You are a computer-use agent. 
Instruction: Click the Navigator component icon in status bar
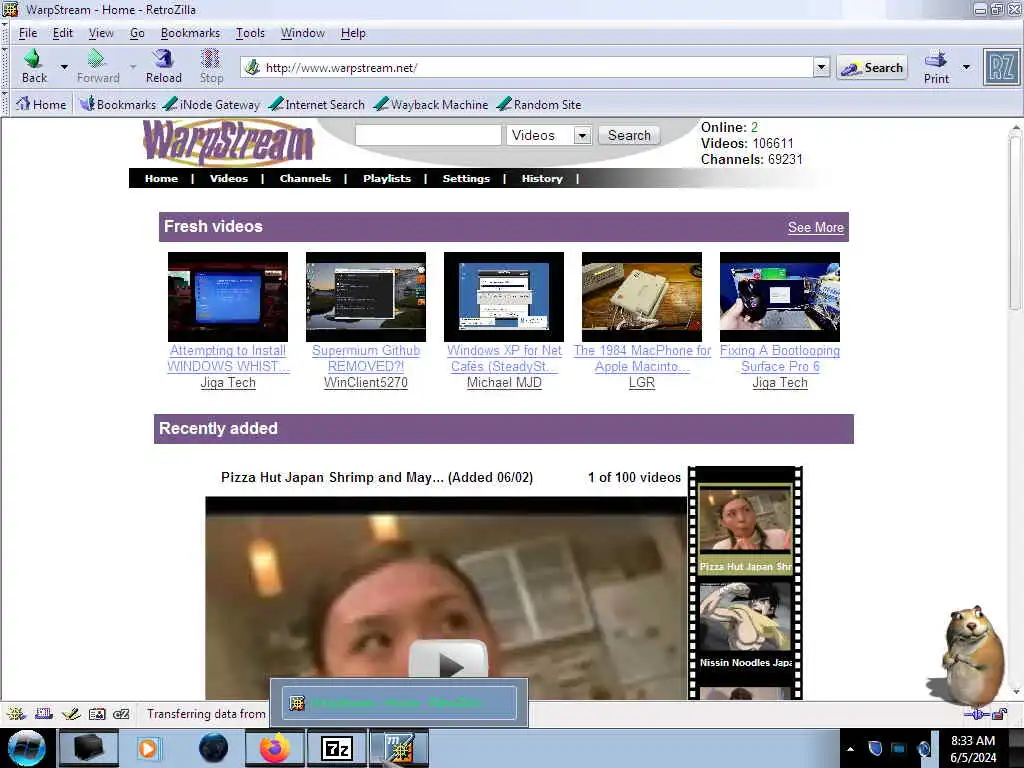[16, 714]
